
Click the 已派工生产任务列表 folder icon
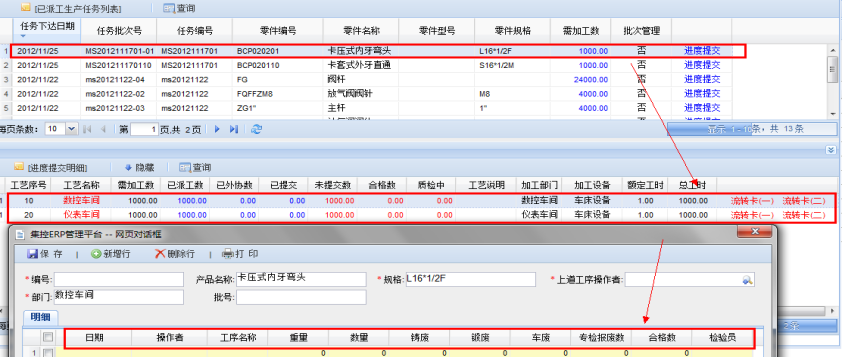click(x=25, y=9)
